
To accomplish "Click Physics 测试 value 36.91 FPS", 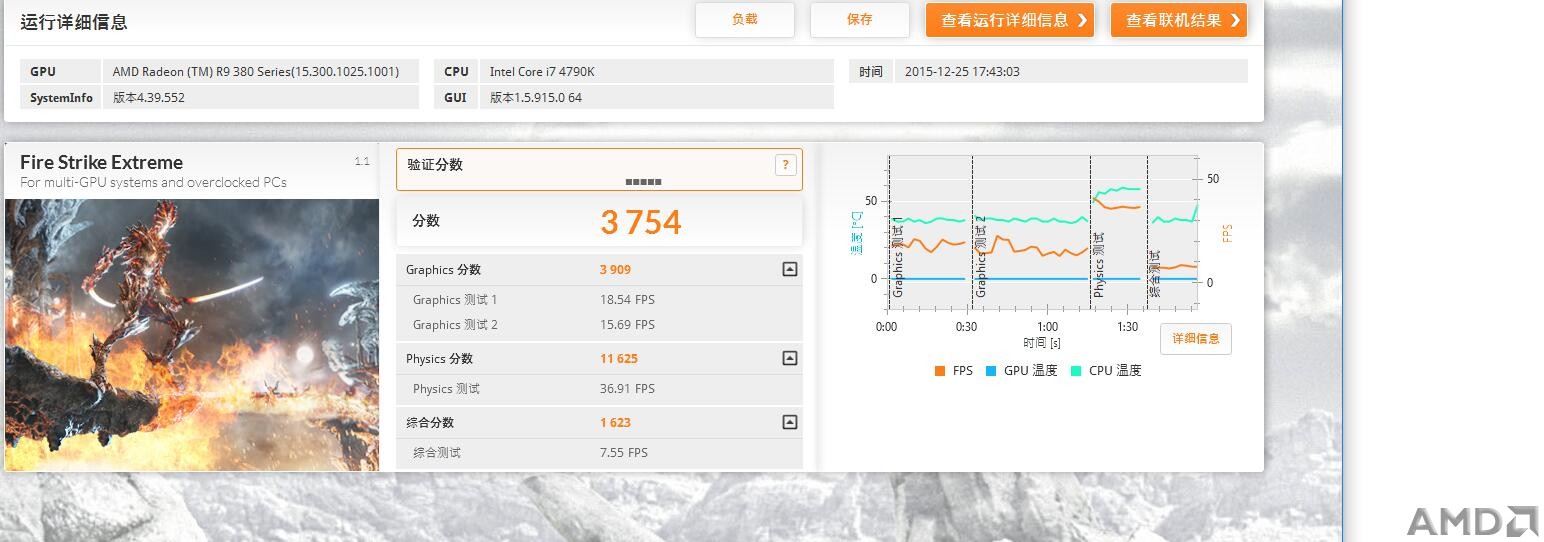I will [627, 389].
